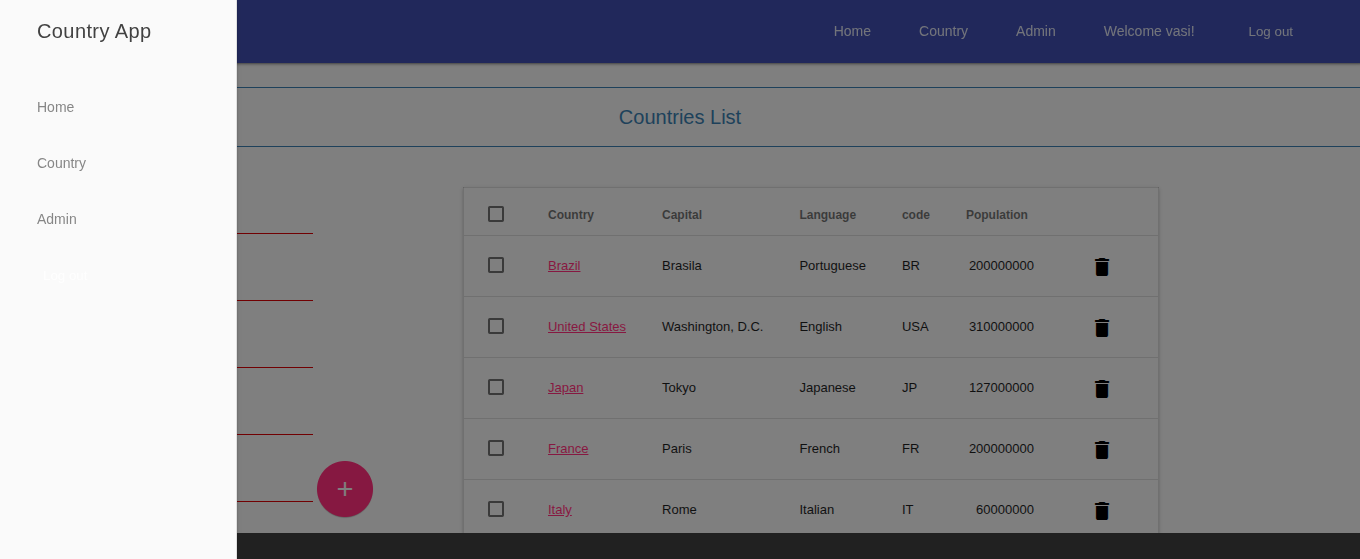Open Admin from the top navigation bar
1360x559 pixels.
pos(1035,31)
